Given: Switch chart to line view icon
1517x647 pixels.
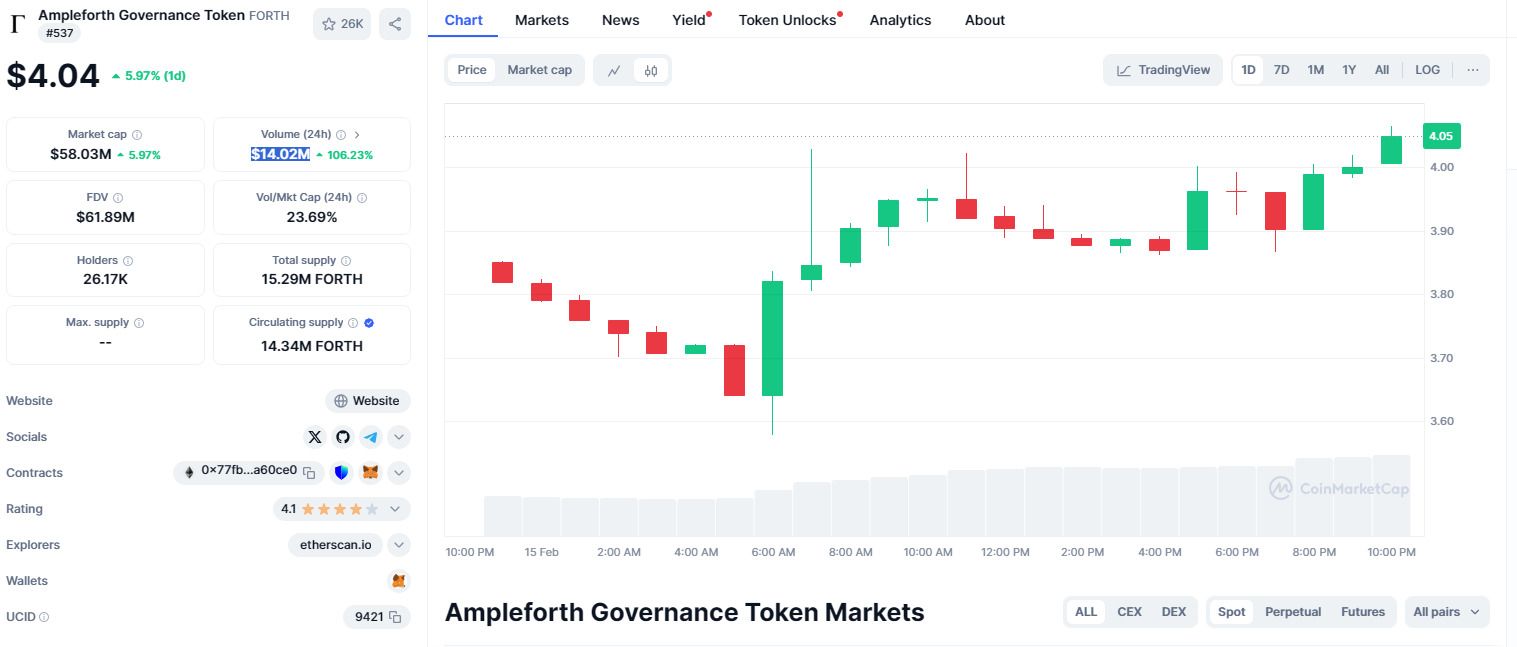Looking at the screenshot, I should pyautogui.click(x=614, y=70).
